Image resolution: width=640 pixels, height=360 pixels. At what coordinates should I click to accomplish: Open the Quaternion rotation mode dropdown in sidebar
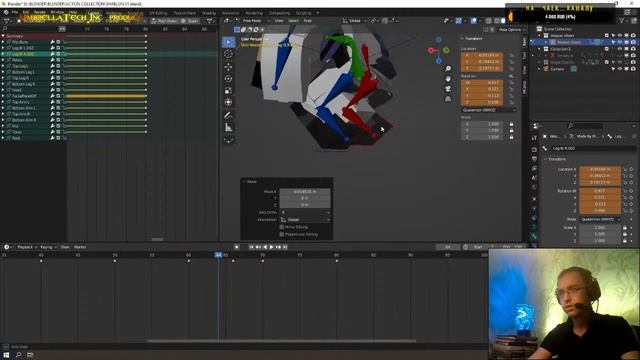coord(489,110)
